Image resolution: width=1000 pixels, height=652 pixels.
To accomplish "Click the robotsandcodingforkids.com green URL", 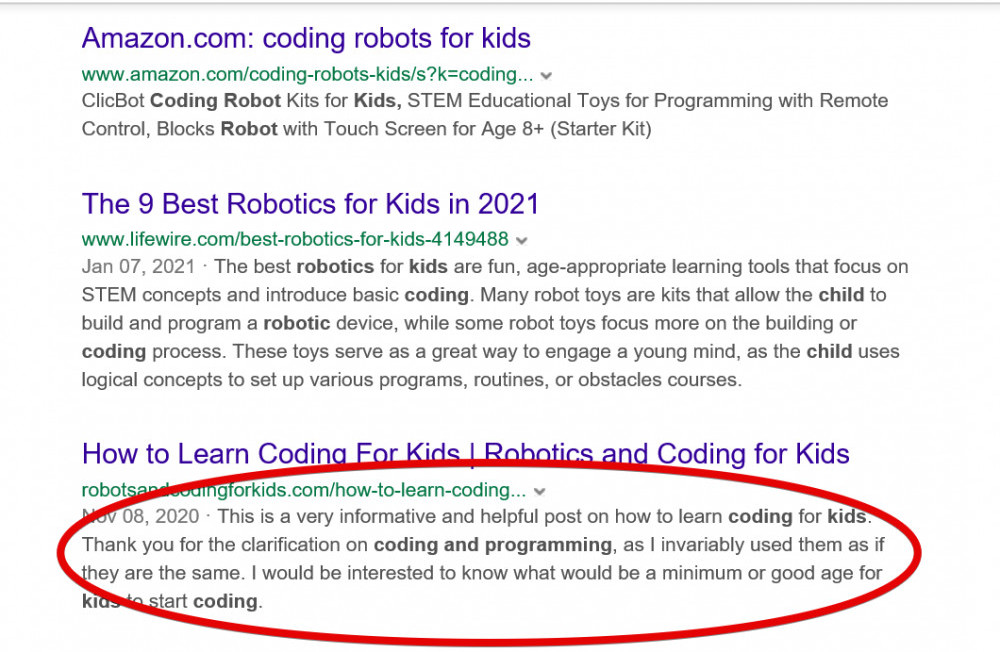I will [303, 491].
